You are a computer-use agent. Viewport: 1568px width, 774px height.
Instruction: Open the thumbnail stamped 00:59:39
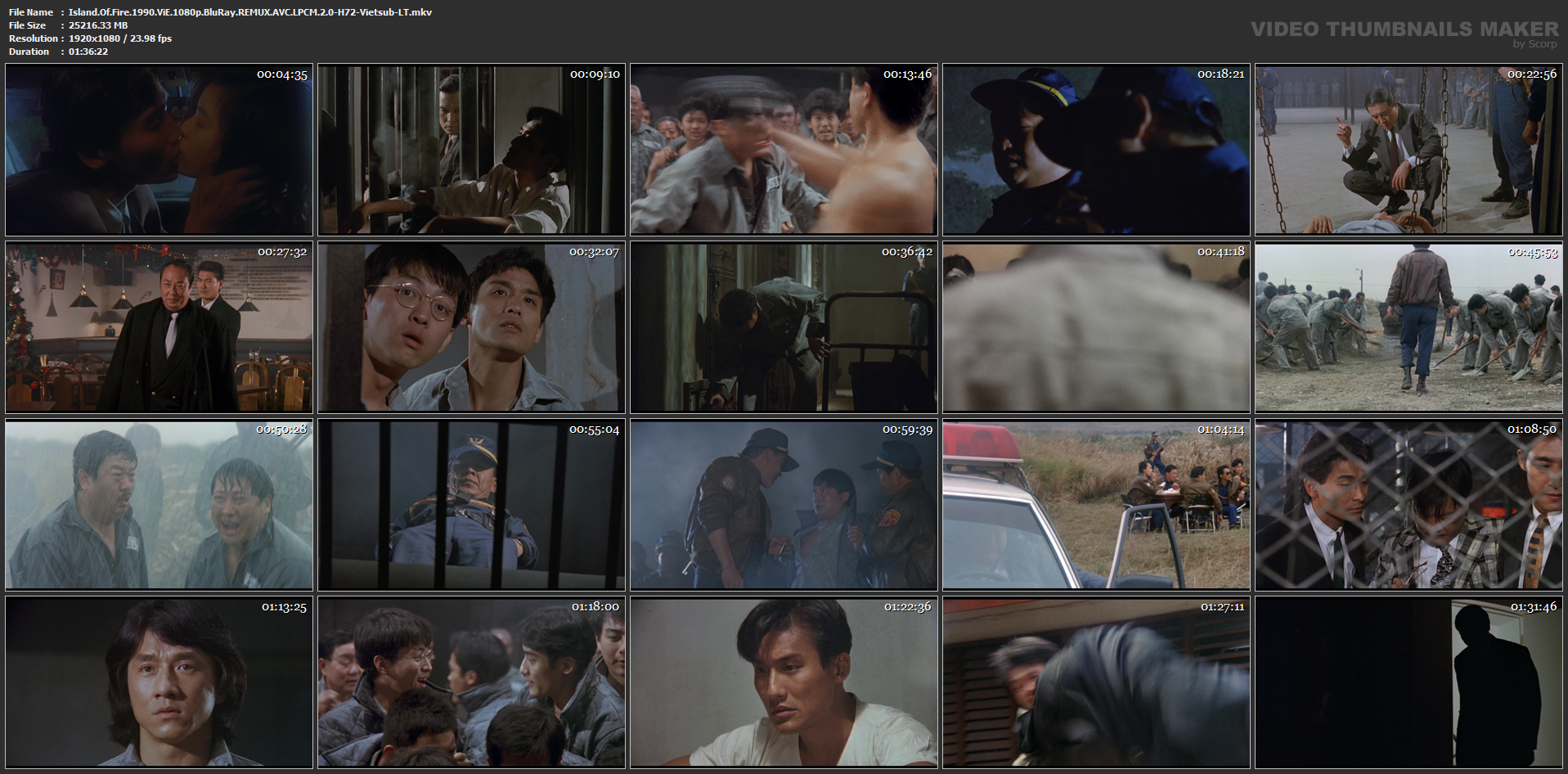tap(784, 505)
